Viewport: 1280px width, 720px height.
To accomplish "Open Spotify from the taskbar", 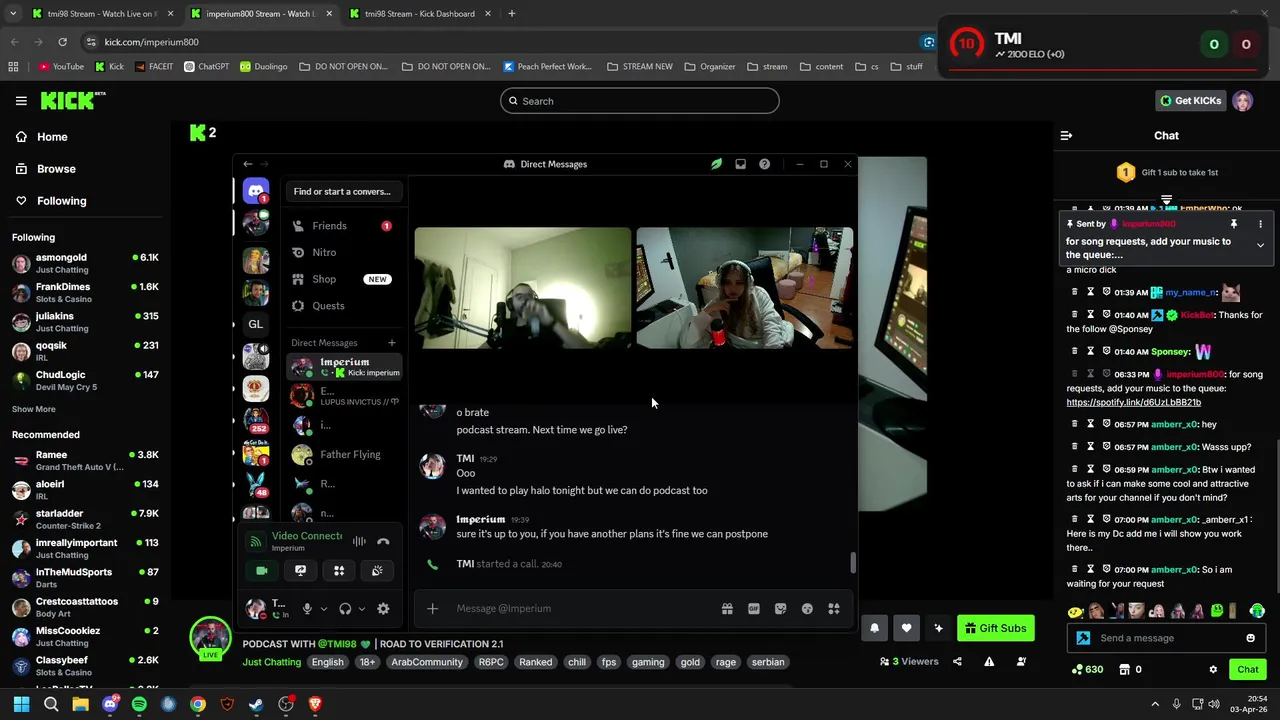I will 139,704.
